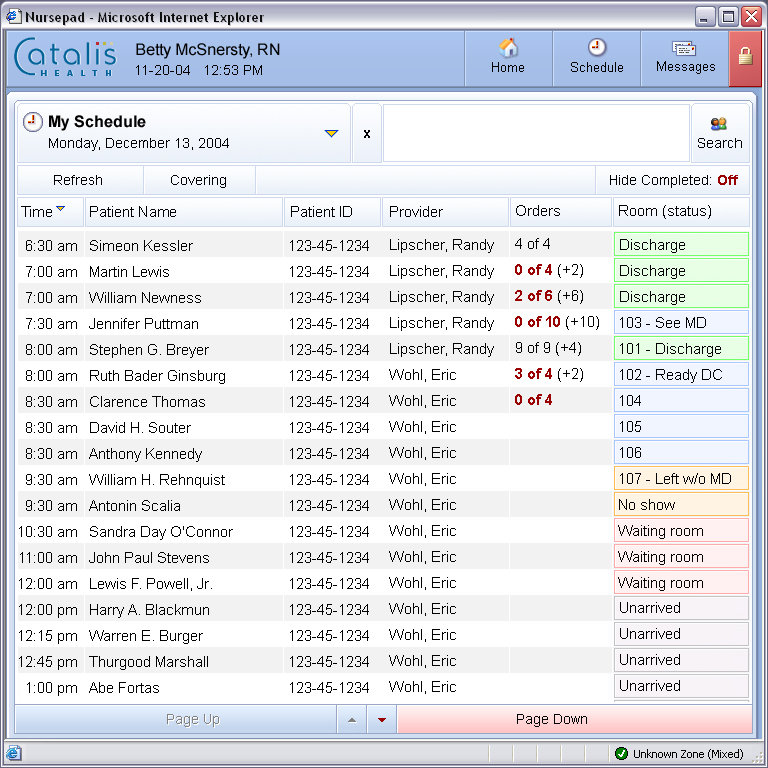Click the small up arrow stepper
768x768 pixels.
(x=352, y=719)
